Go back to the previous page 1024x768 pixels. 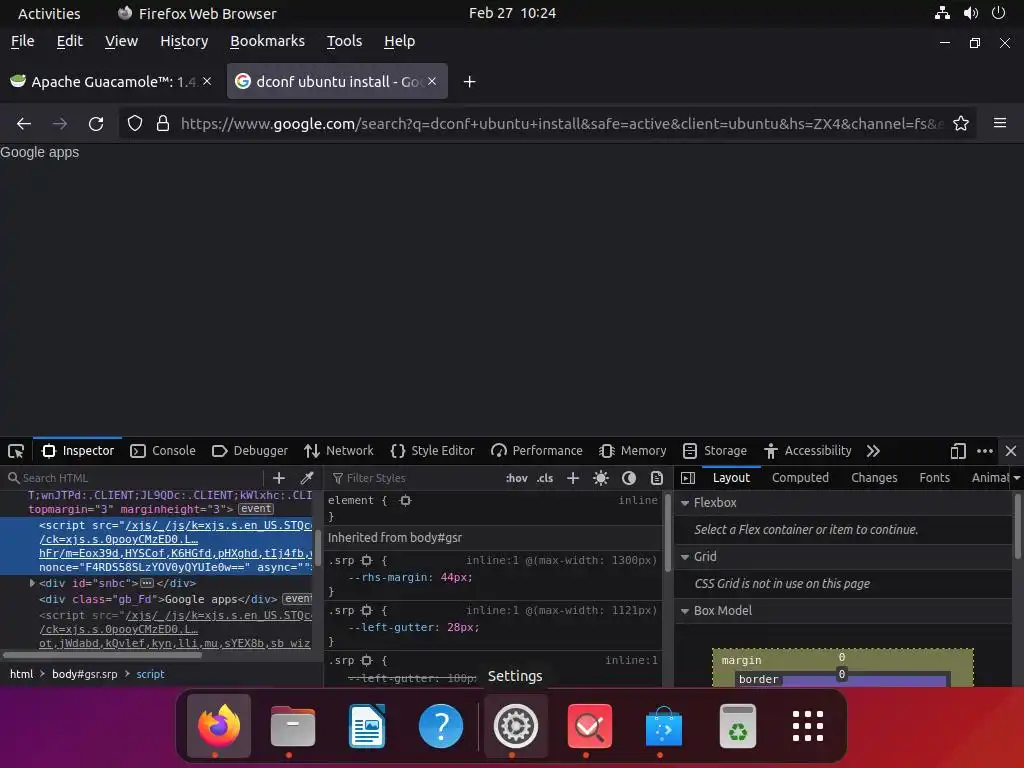pyautogui.click(x=24, y=123)
